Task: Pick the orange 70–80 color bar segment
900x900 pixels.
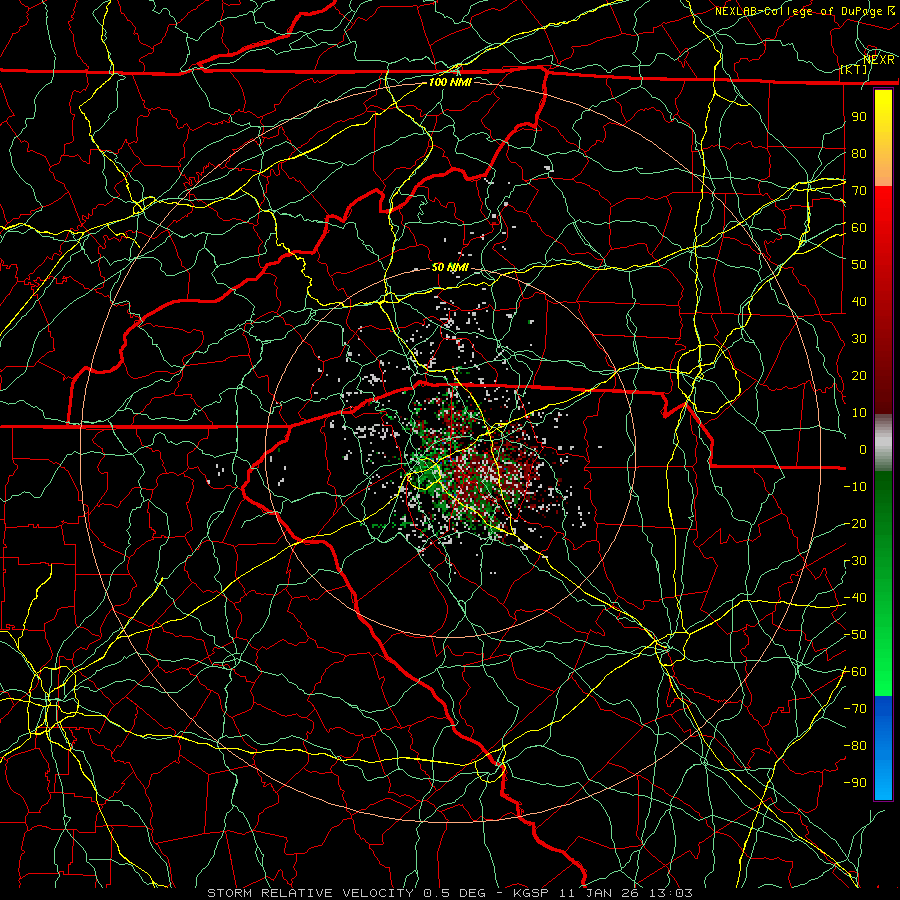Action: click(883, 171)
